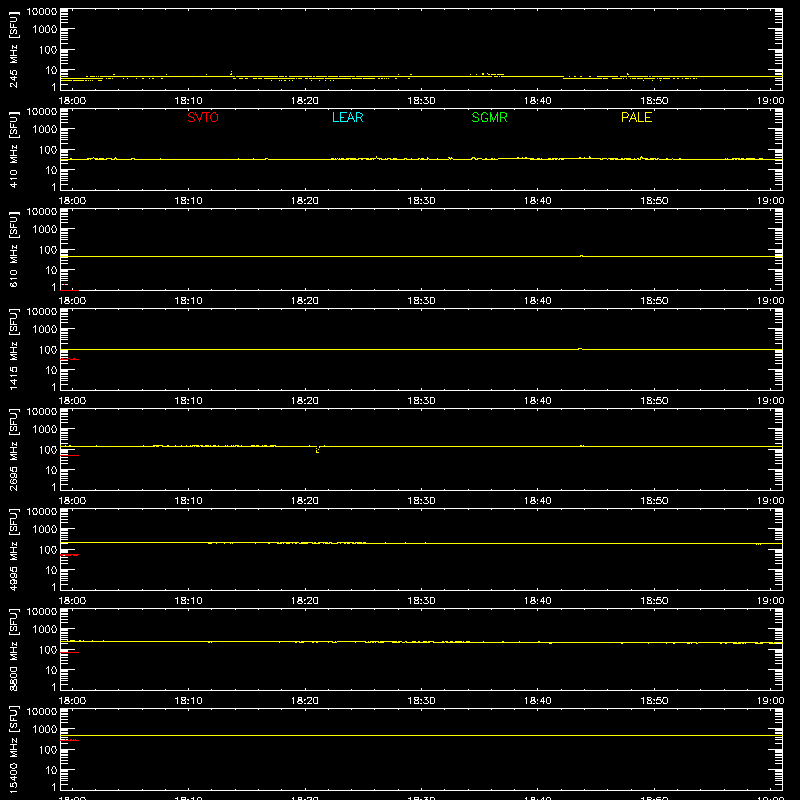Click the small bump in the 610 MHz trace
Viewport: 800px width, 800px height.
(x=582, y=256)
